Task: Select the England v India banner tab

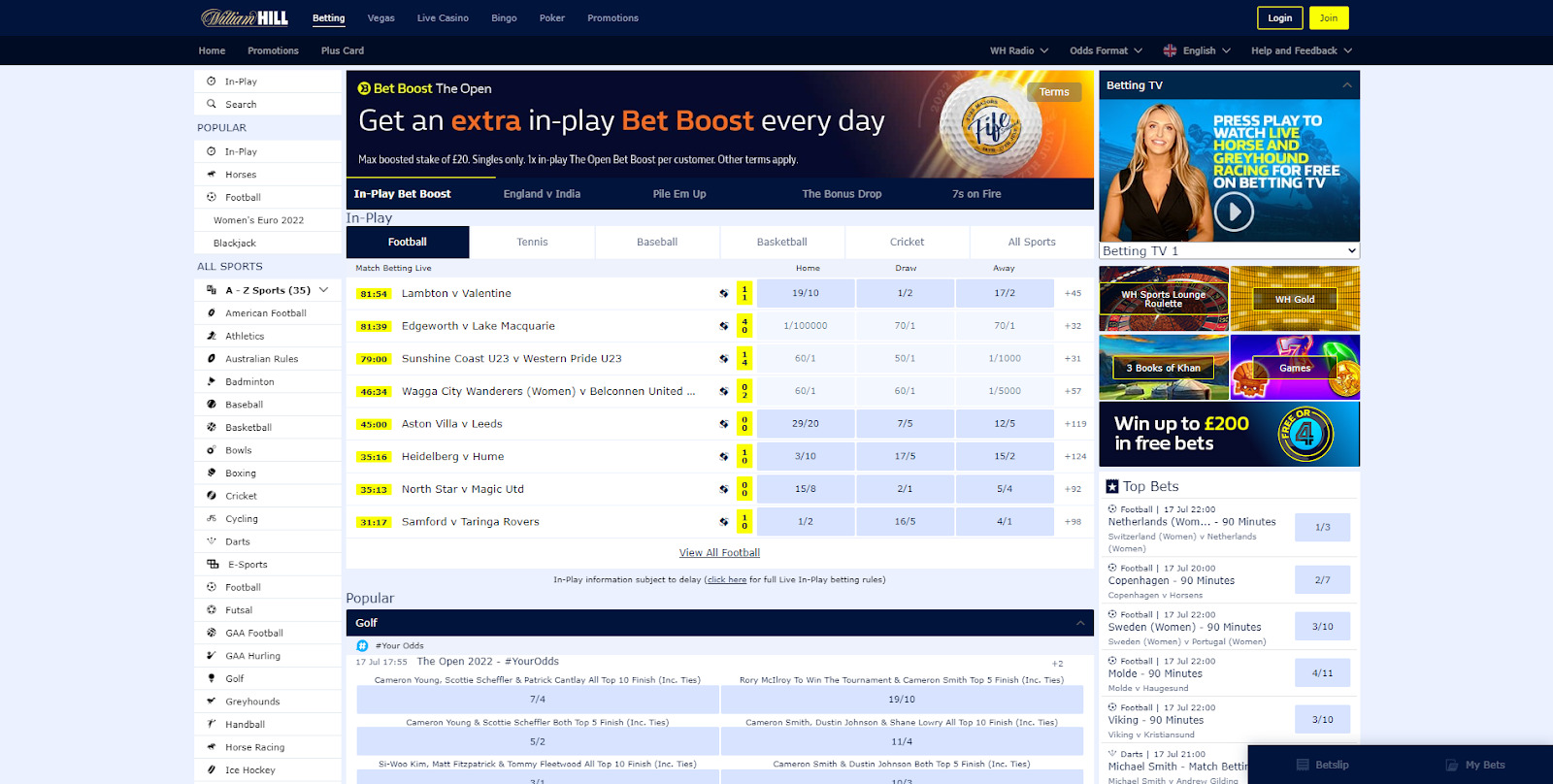Action: (x=542, y=194)
